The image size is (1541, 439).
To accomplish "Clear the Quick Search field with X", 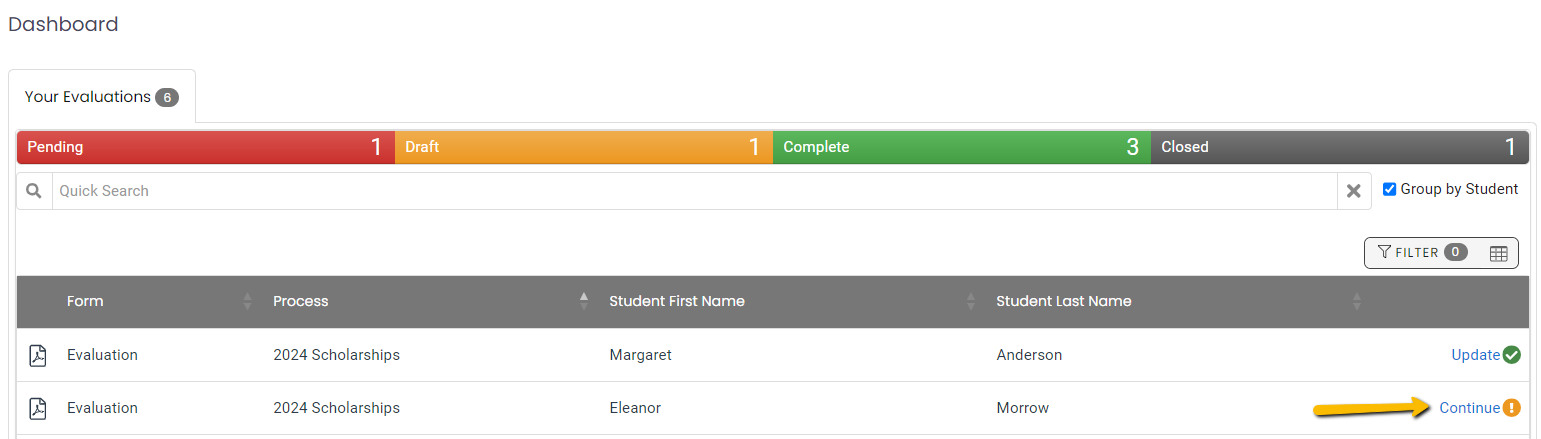I will 1353,191.
